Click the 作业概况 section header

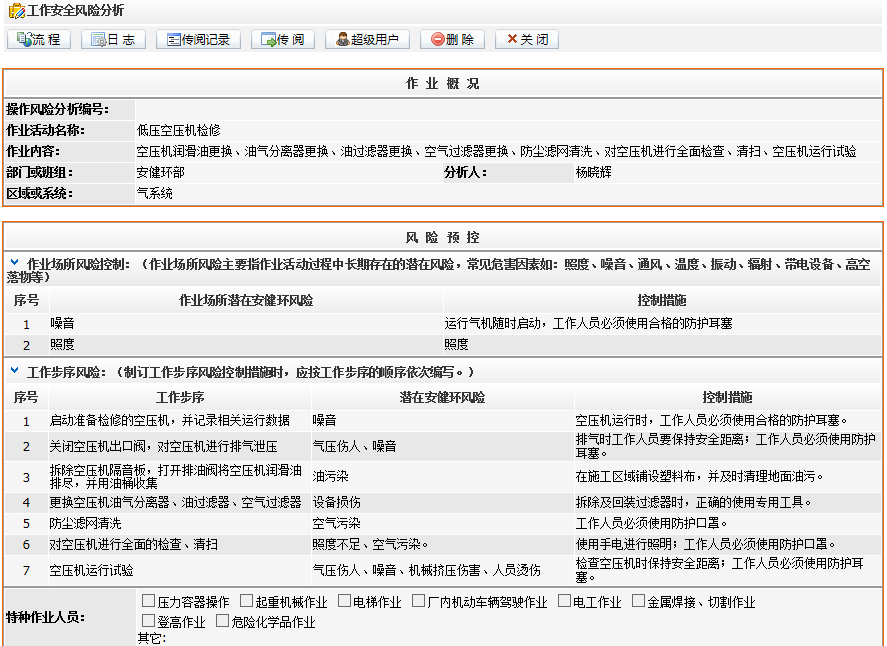point(443,84)
